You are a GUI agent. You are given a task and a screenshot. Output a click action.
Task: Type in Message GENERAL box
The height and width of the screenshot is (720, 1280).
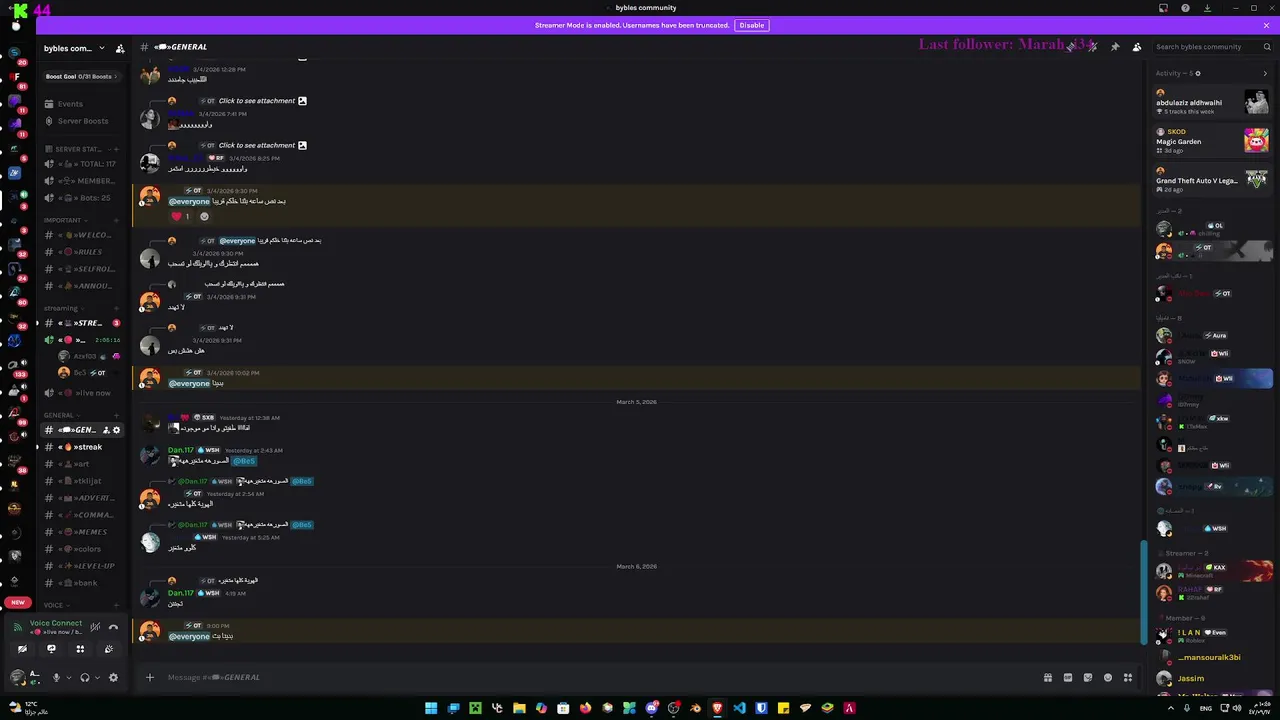click(600, 677)
